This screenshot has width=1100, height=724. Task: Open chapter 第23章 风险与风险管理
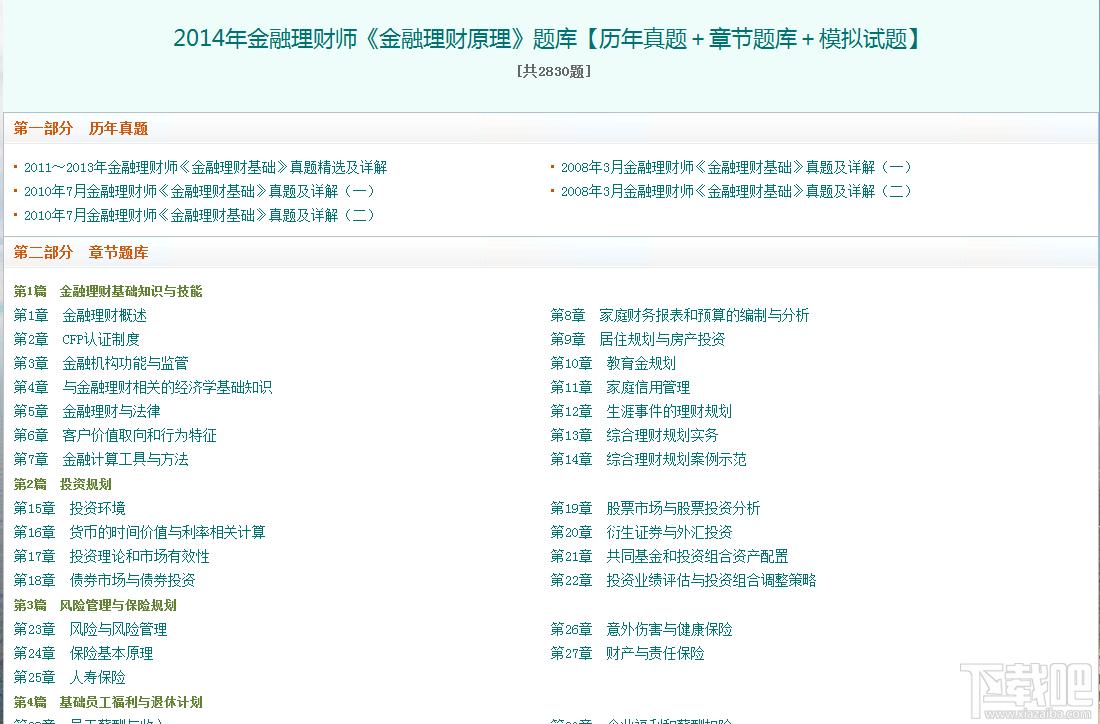90,629
